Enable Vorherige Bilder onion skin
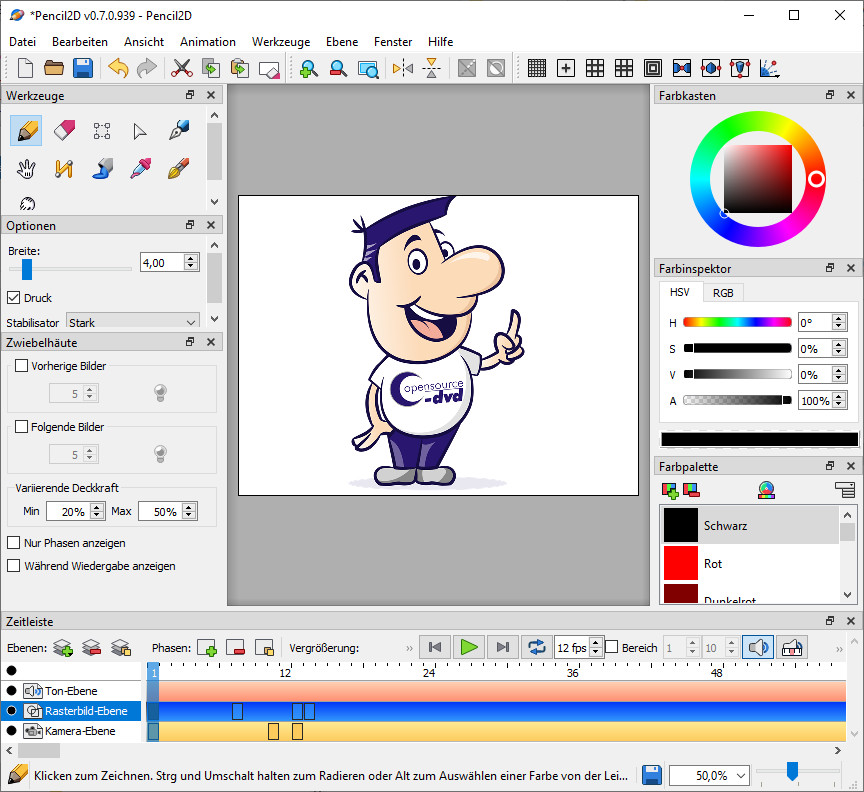The height and width of the screenshot is (792, 864). point(22,366)
